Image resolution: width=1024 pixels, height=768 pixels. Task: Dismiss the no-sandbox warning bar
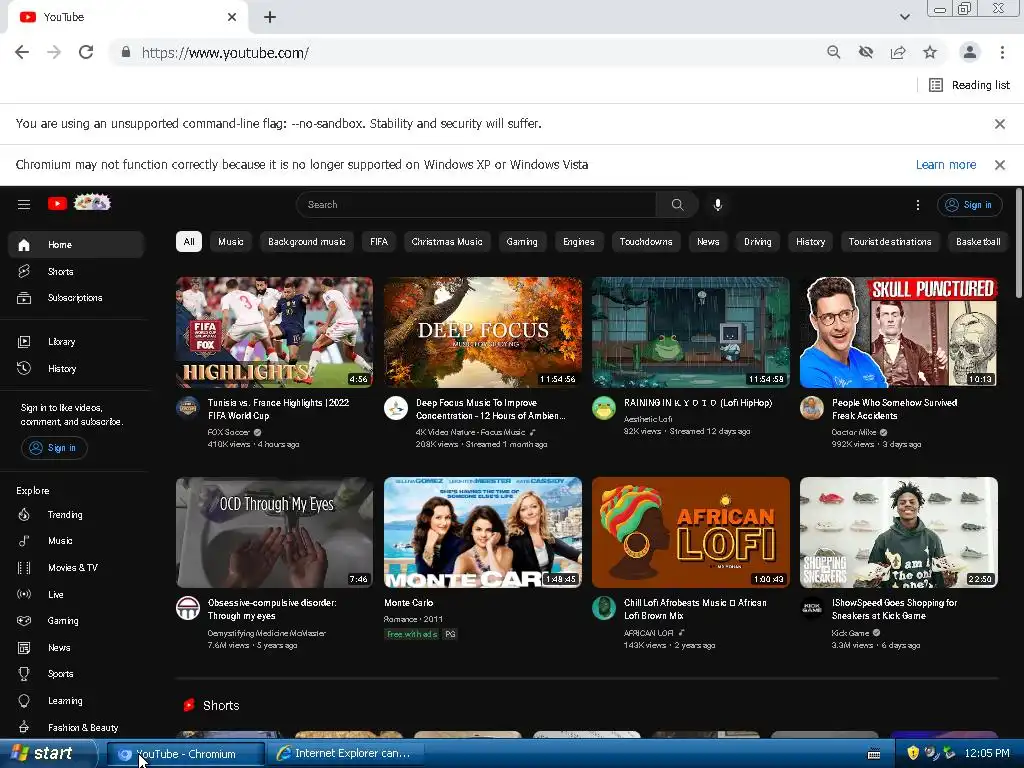pyautogui.click(x=999, y=123)
